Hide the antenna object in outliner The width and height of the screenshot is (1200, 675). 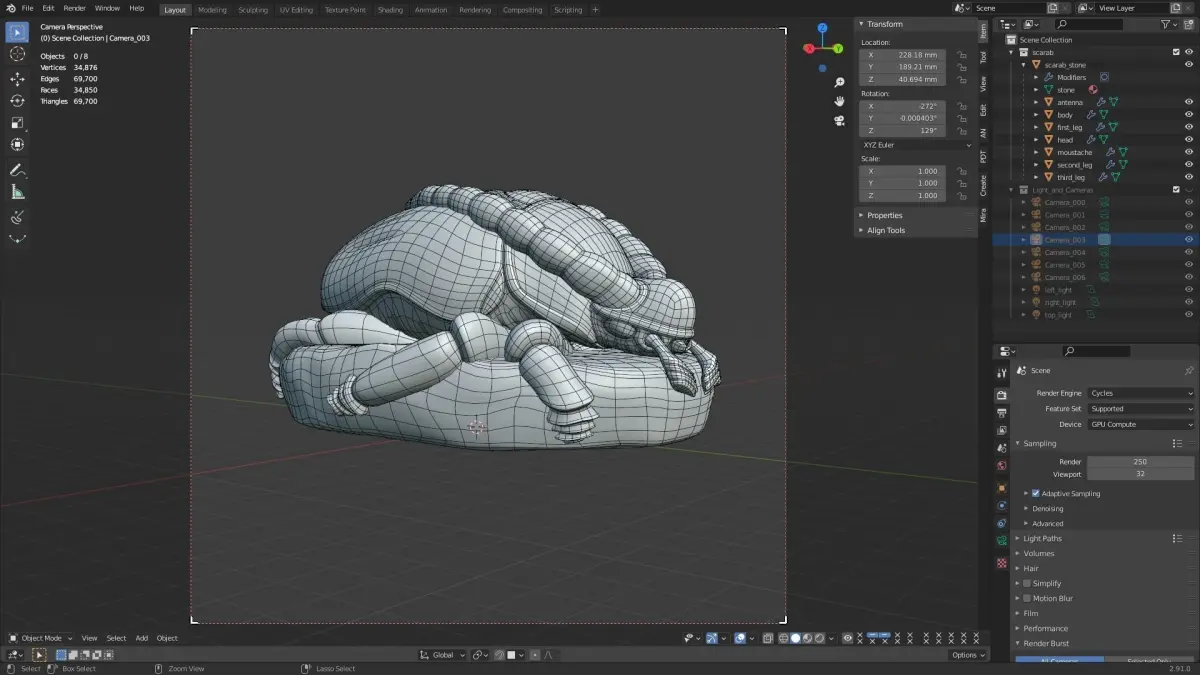coord(1189,102)
